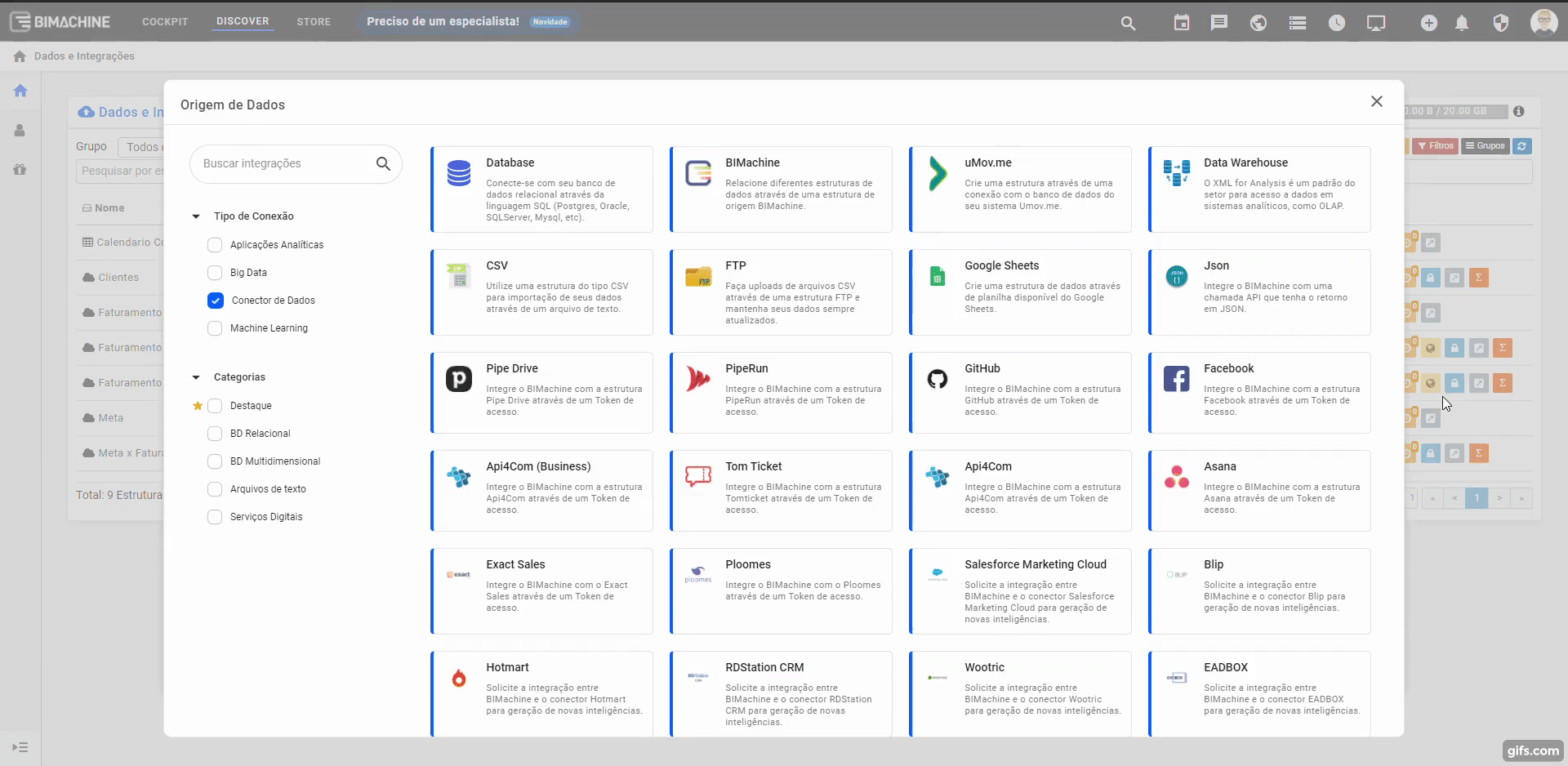Image resolution: width=1568 pixels, height=766 pixels.
Task: Select the Data Warehouse connector card
Action: pyautogui.click(x=1259, y=189)
